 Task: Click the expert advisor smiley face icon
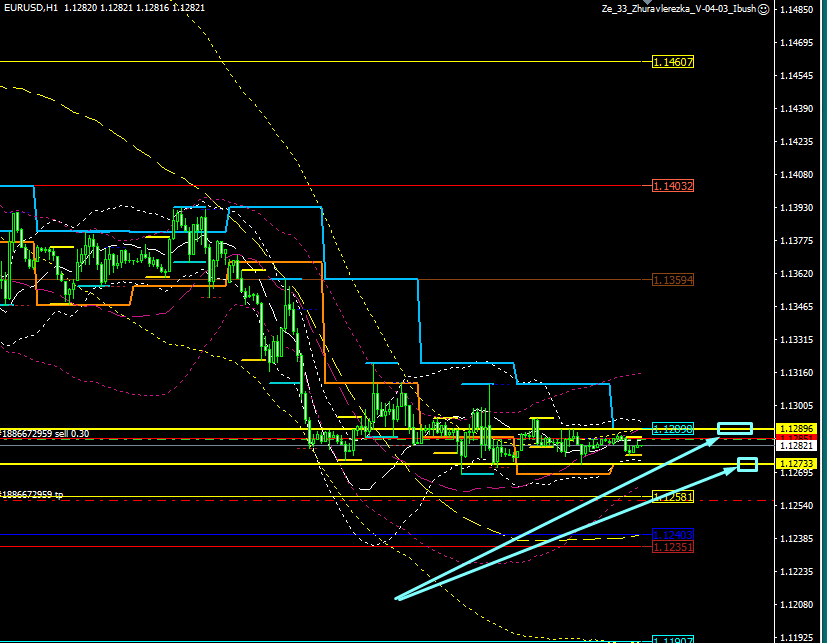coord(763,9)
